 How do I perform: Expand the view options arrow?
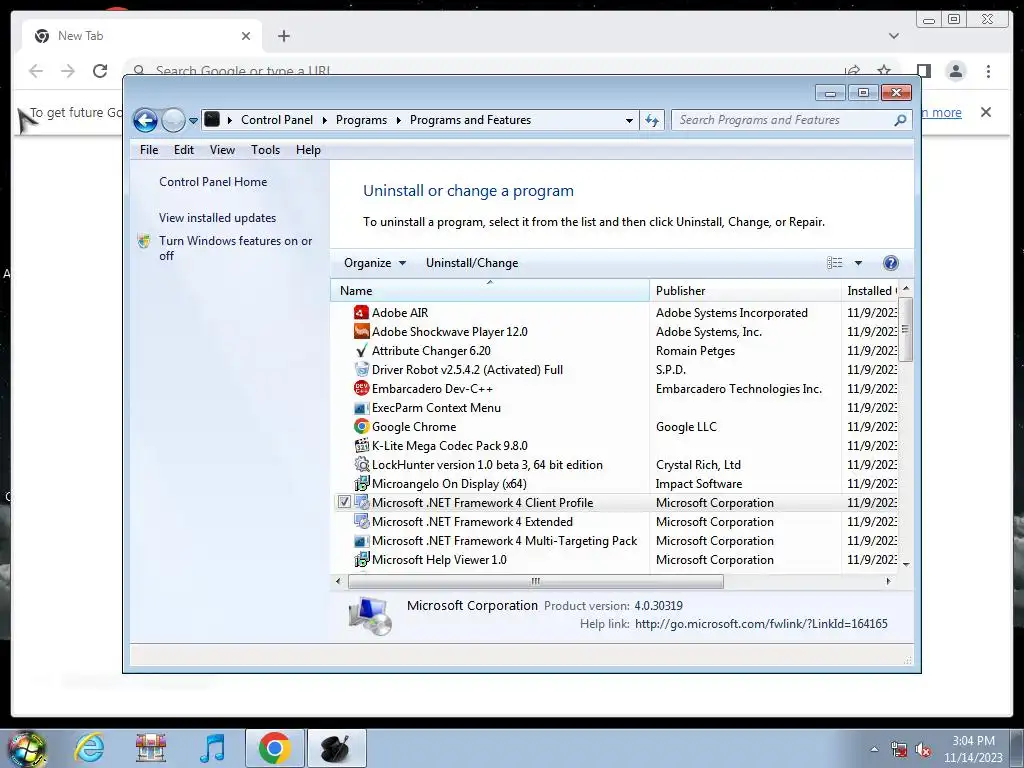tap(858, 263)
